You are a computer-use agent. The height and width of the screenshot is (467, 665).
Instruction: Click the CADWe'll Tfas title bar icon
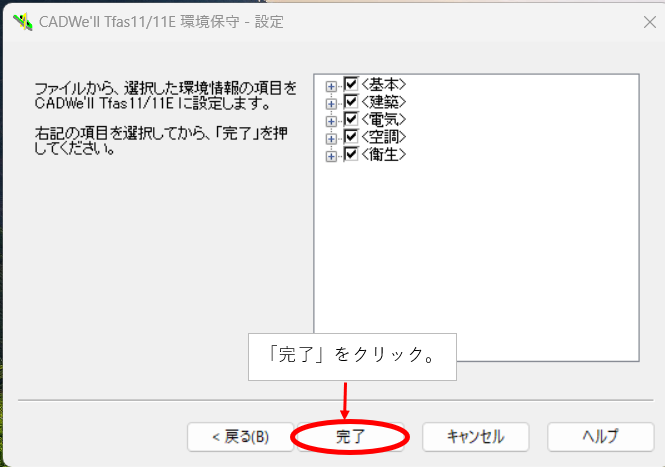tap(23, 22)
